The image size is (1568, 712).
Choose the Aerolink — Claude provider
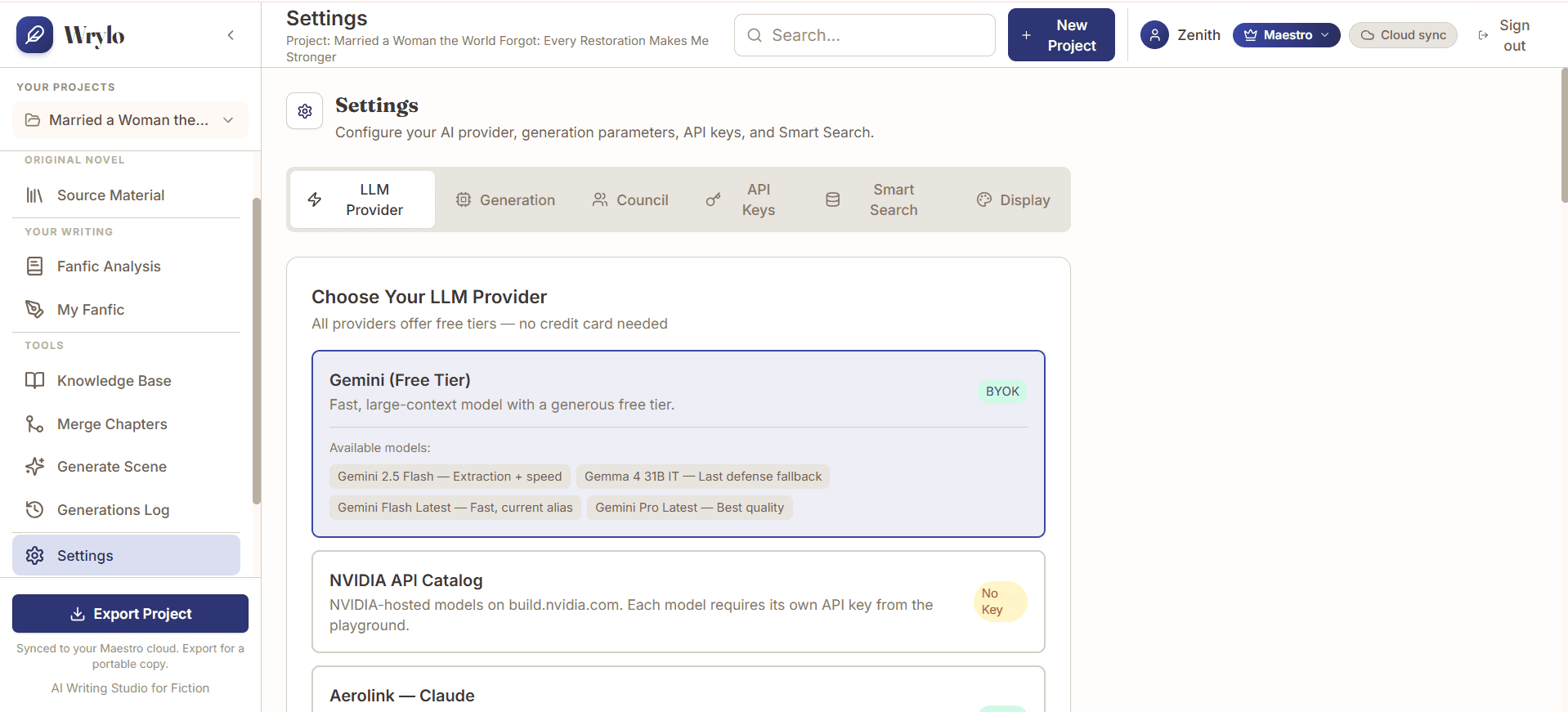[678, 689]
